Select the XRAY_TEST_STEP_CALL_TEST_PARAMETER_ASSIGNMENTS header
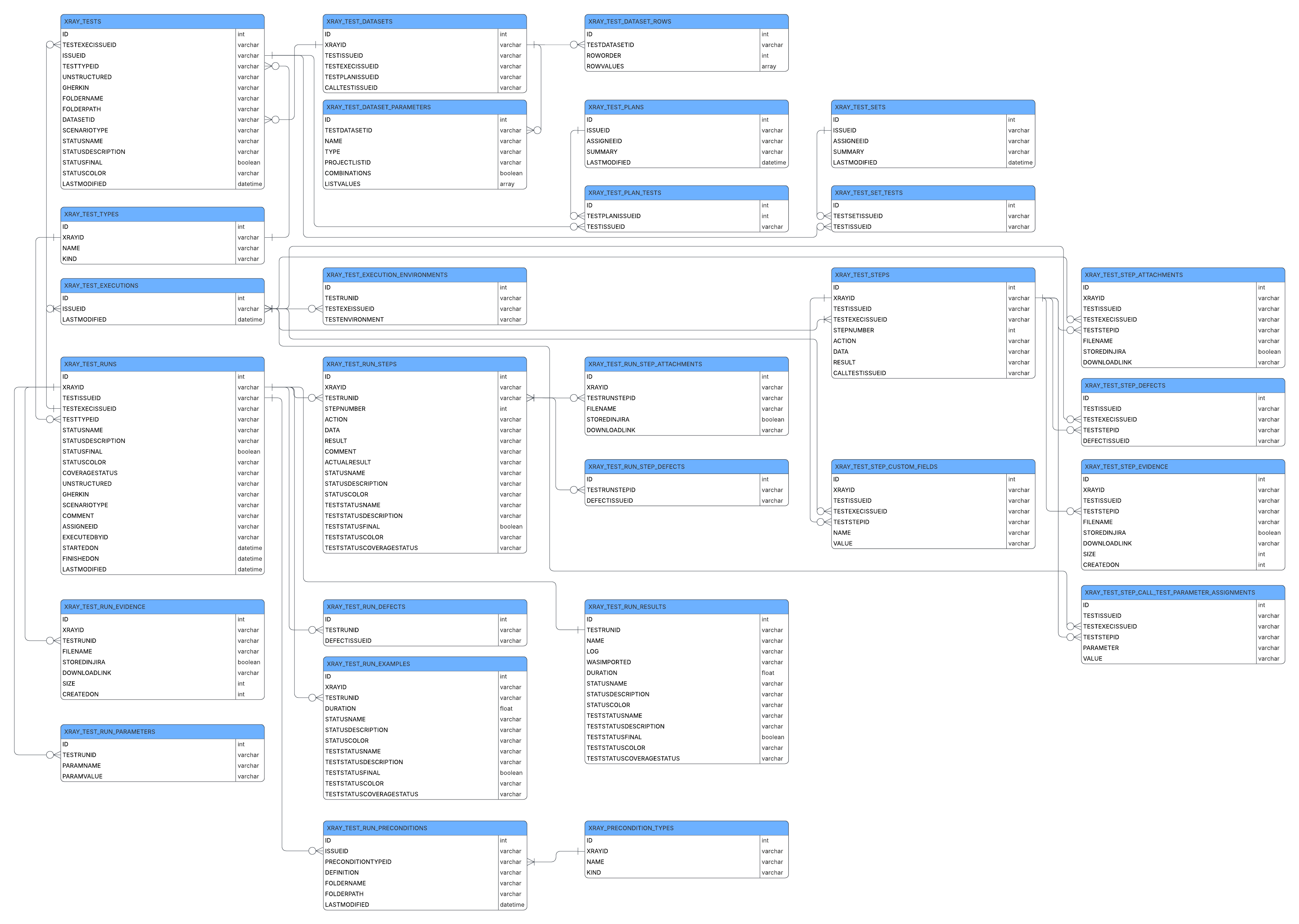The height and width of the screenshot is (924, 1299). [x=1182, y=592]
